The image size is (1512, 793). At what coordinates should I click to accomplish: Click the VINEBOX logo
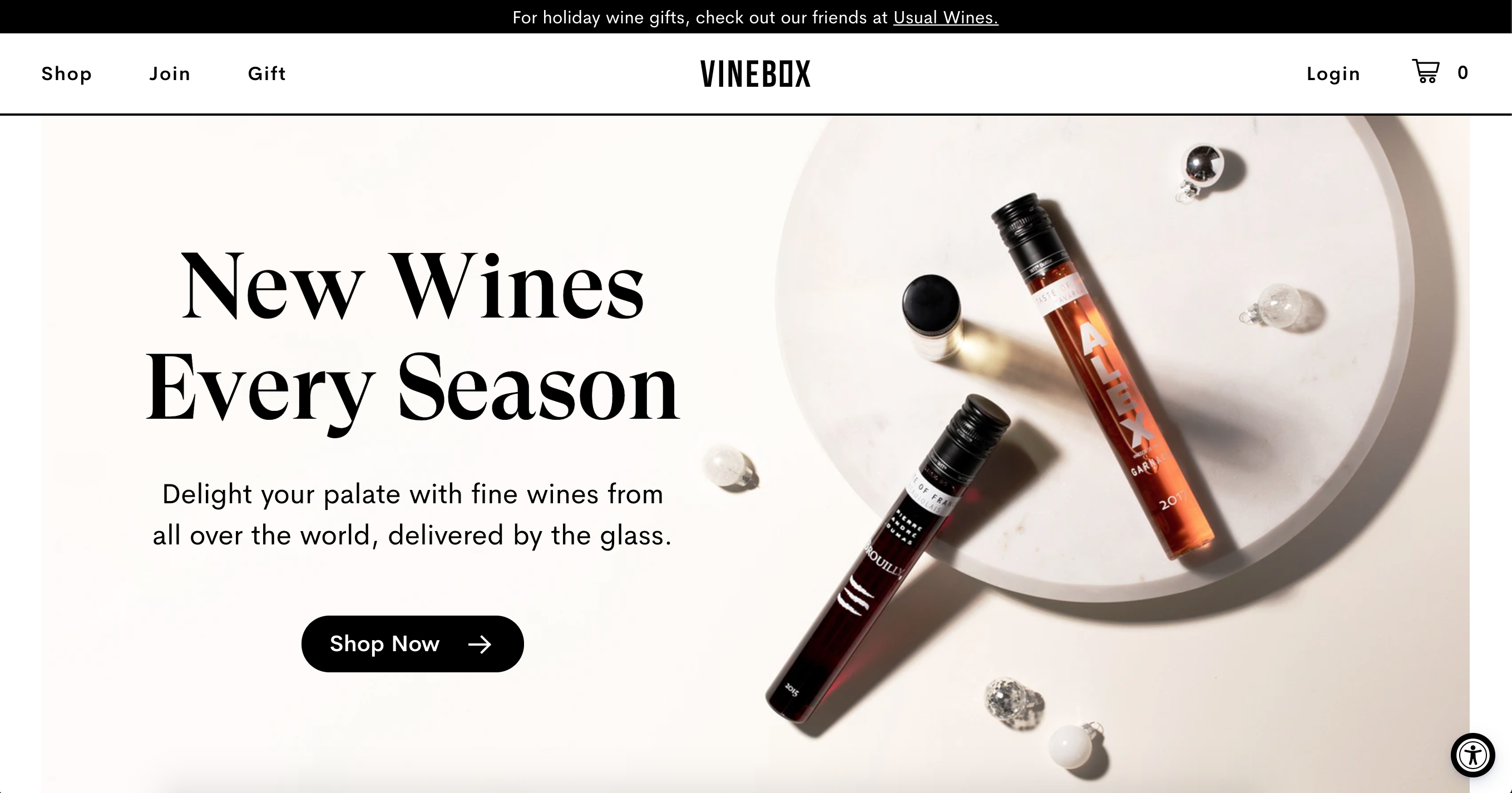(755, 74)
